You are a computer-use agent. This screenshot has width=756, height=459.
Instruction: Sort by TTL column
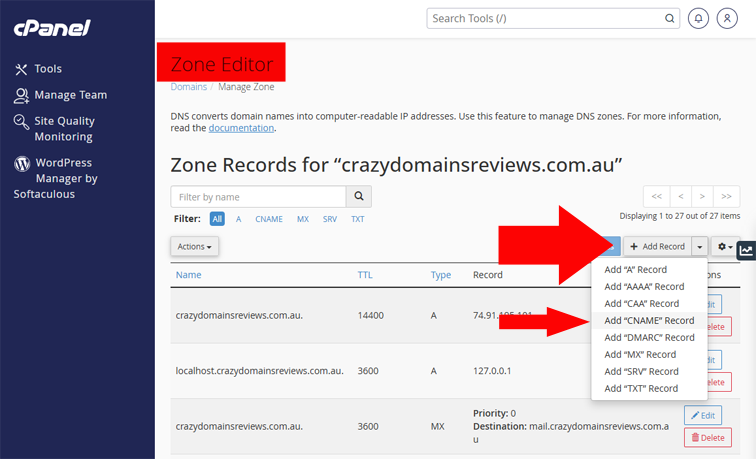[365, 275]
